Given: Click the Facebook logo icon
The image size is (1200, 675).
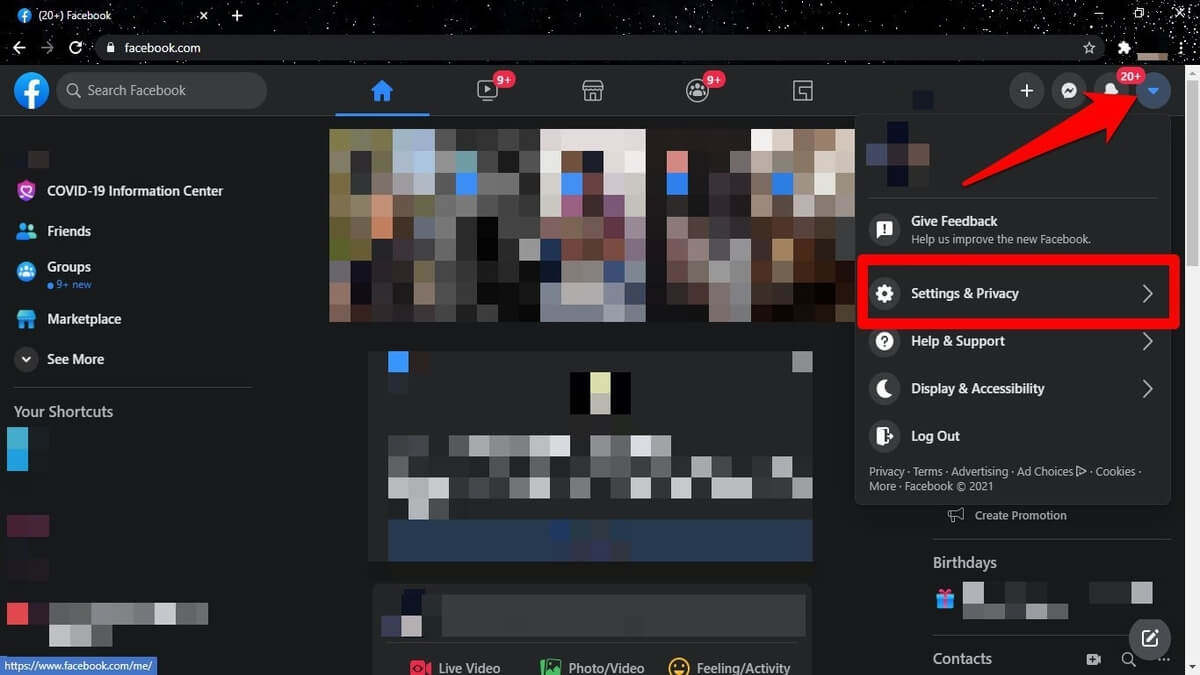Looking at the screenshot, I should pyautogui.click(x=32, y=91).
